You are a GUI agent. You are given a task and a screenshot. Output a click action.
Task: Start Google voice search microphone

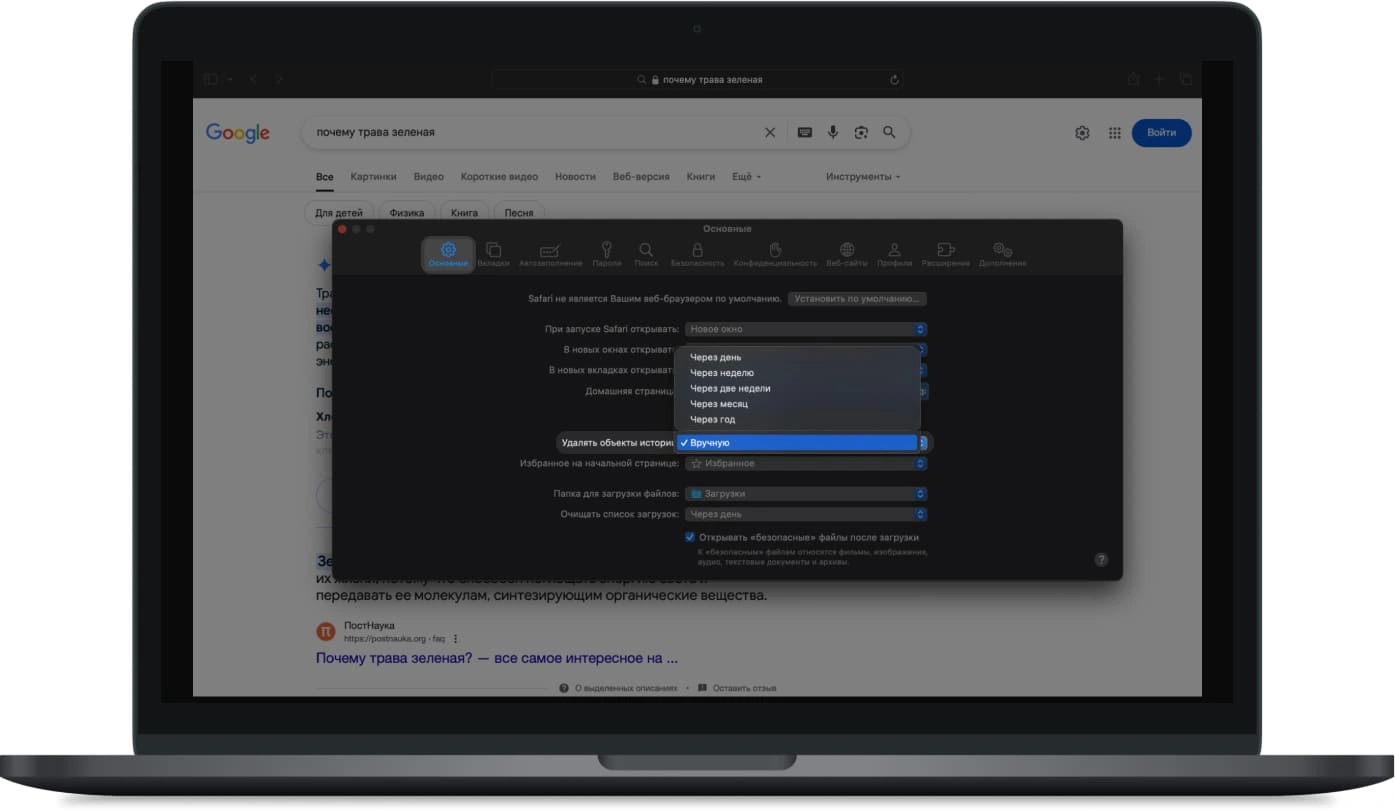pos(832,132)
